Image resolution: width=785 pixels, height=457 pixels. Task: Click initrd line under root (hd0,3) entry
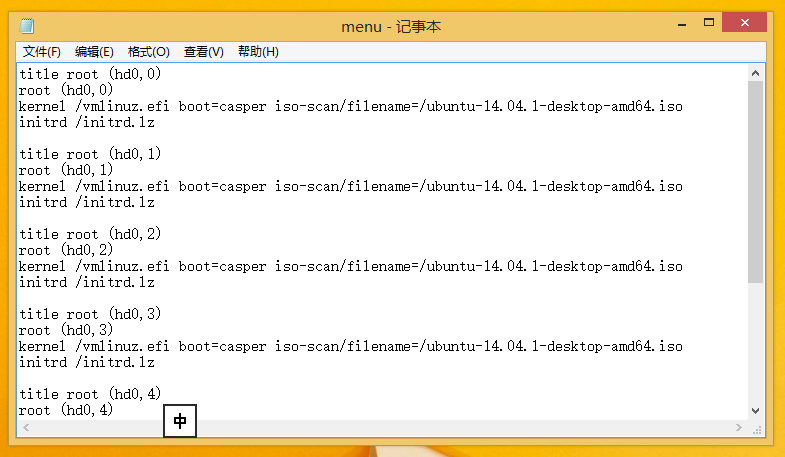click(87, 362)
